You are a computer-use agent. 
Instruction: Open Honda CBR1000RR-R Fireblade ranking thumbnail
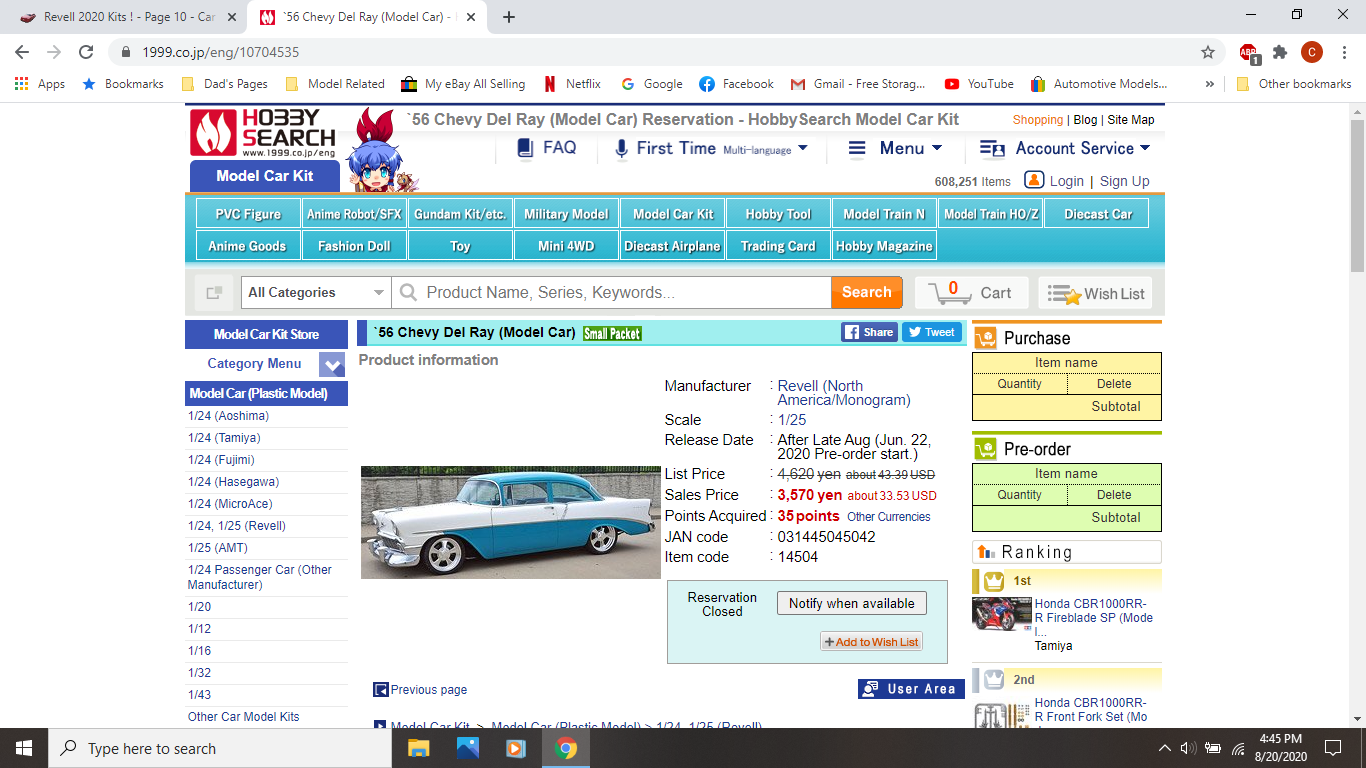pos(1001,614)
